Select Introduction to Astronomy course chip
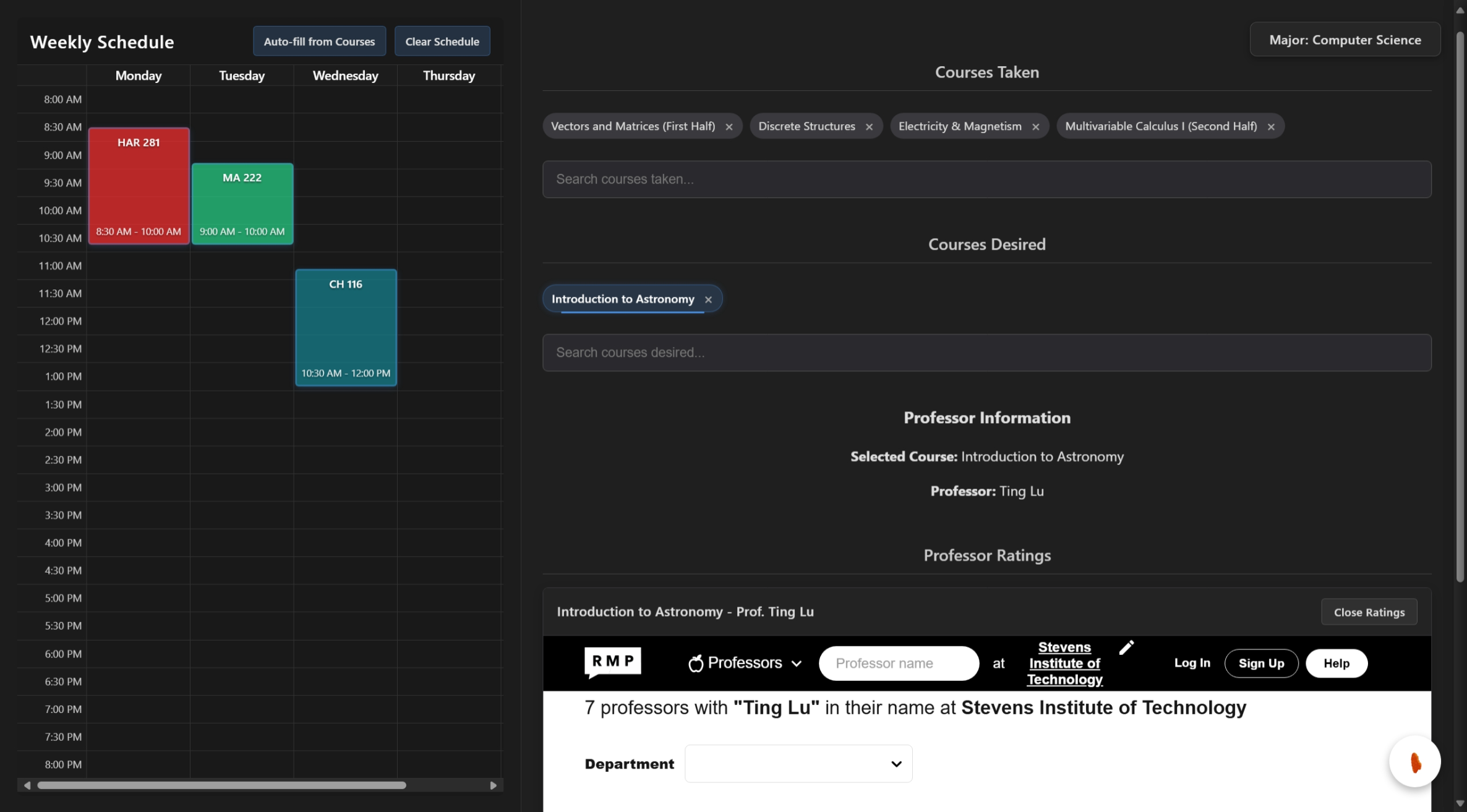 point(622,299)
